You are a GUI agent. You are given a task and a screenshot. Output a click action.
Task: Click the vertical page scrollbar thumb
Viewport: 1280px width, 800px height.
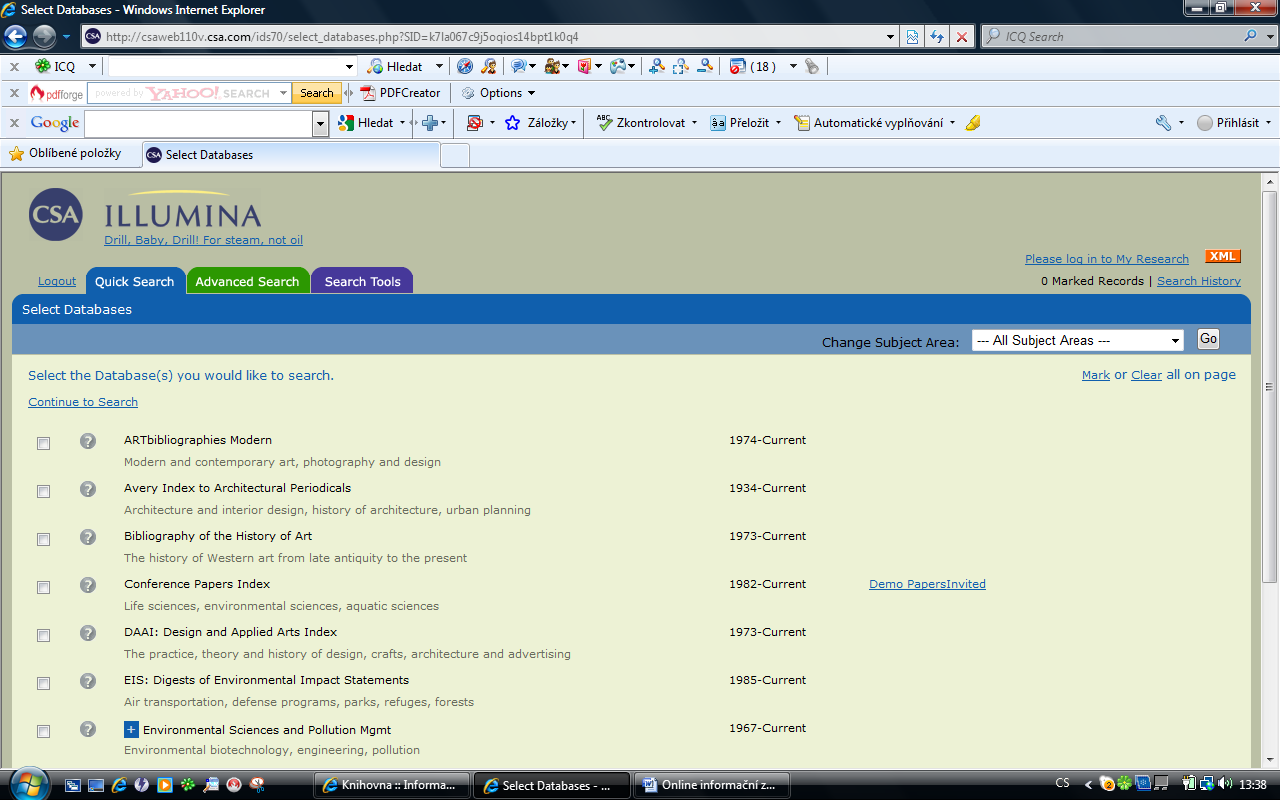[1270, 388]
